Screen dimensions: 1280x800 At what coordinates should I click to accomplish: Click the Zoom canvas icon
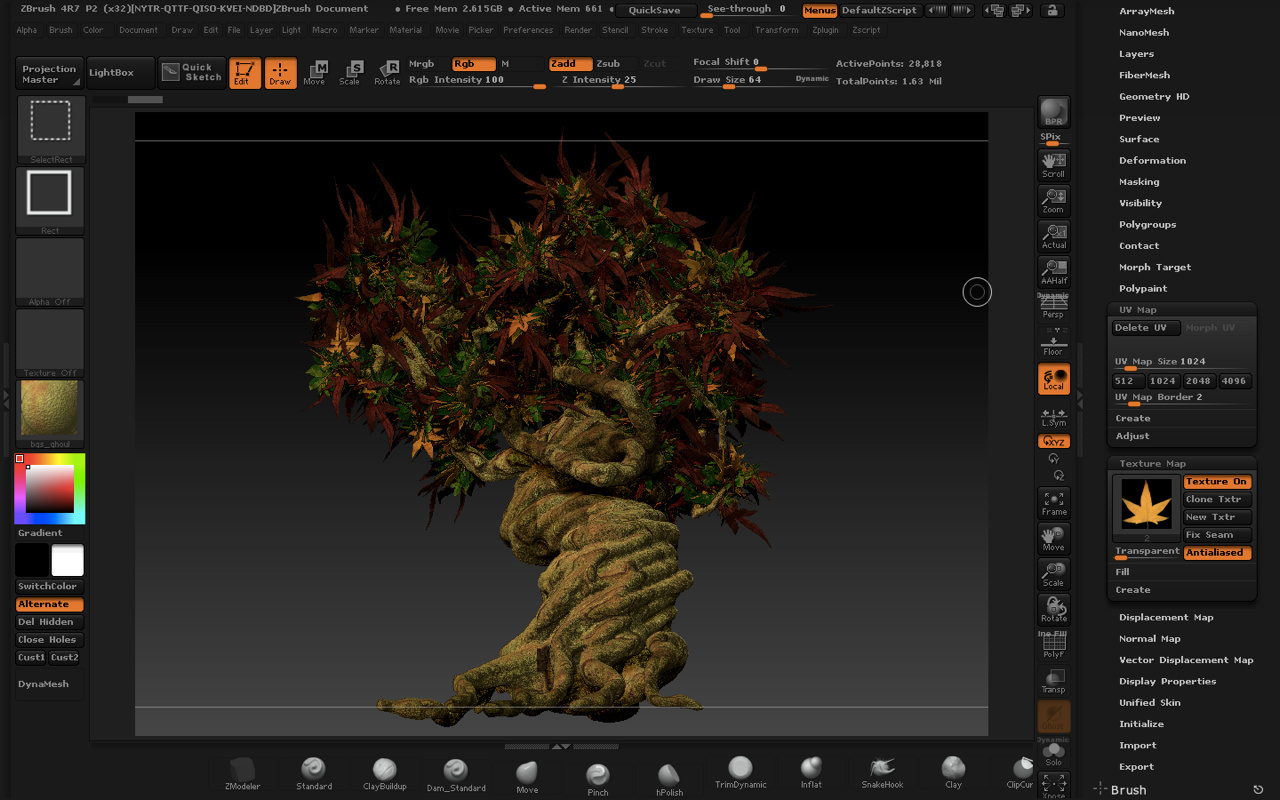click(1054, 200)
